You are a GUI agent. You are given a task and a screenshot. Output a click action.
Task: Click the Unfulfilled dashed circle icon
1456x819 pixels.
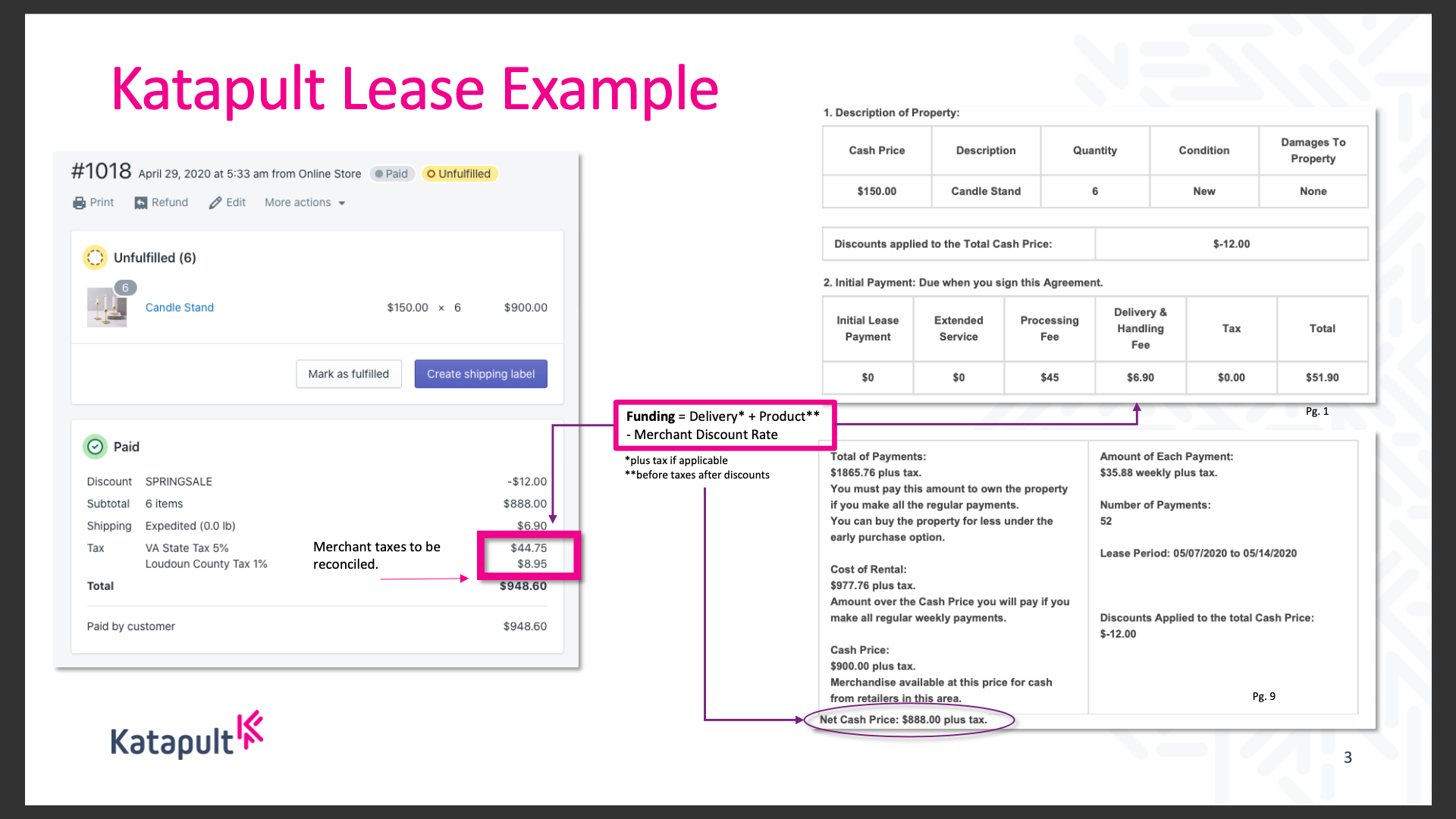pyautogui.click(x=95, y=258)
